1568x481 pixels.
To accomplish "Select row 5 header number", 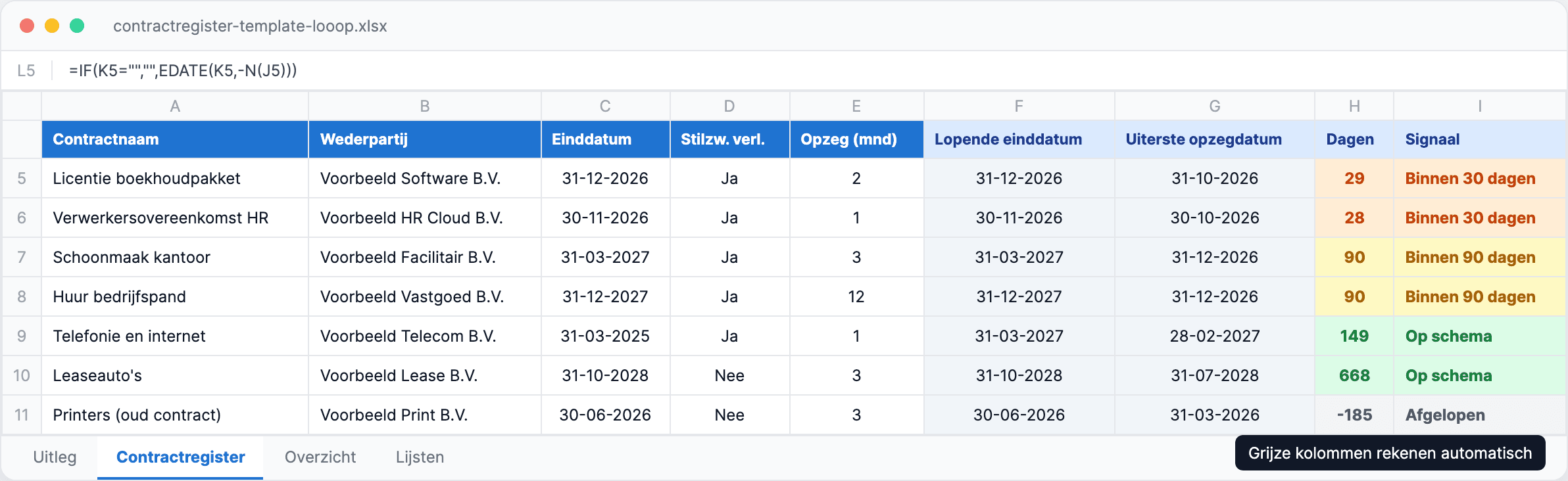I will pyautogui.click(x=22, y=178).
